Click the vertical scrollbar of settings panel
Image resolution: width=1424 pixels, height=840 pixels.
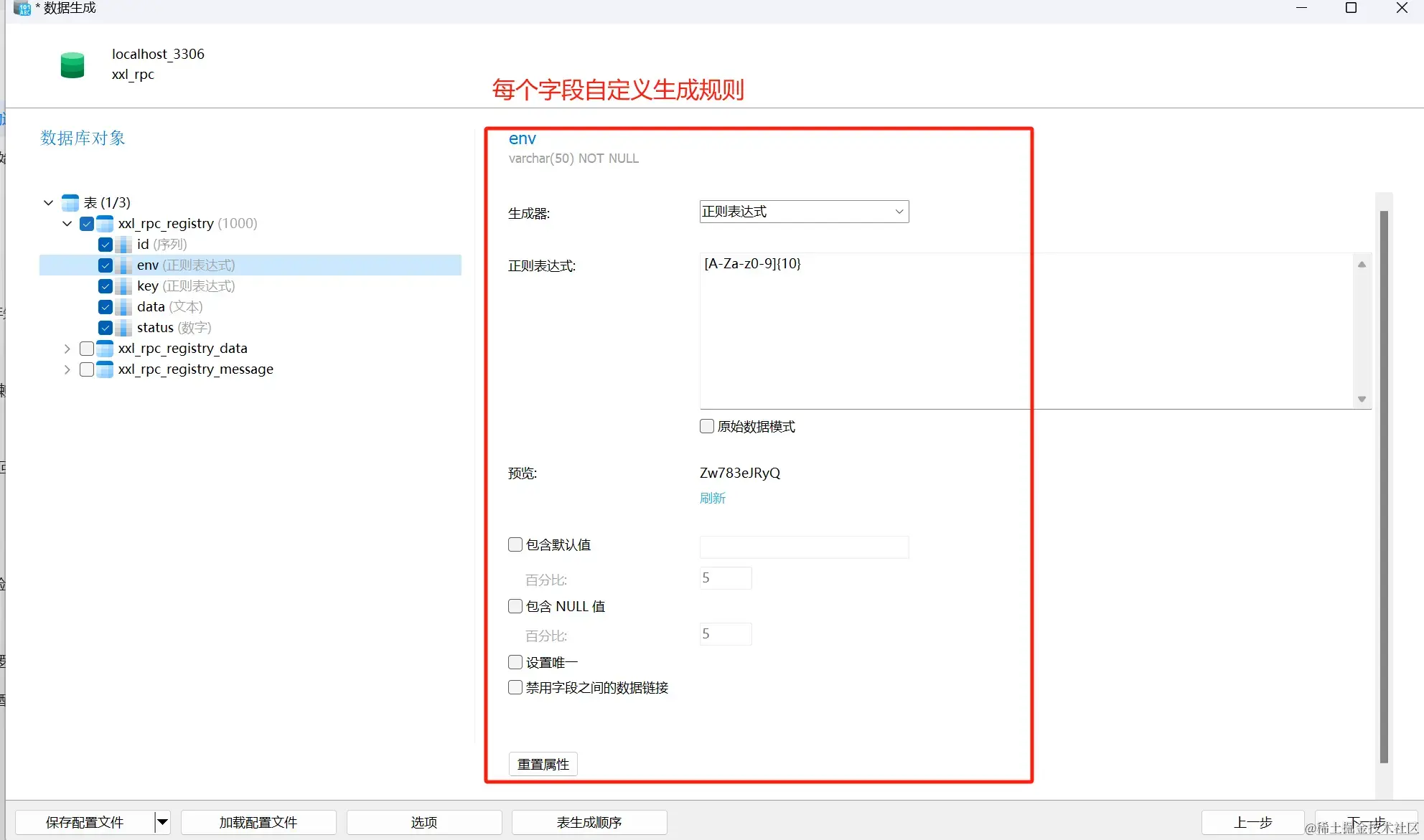[x=1384, y=488]
